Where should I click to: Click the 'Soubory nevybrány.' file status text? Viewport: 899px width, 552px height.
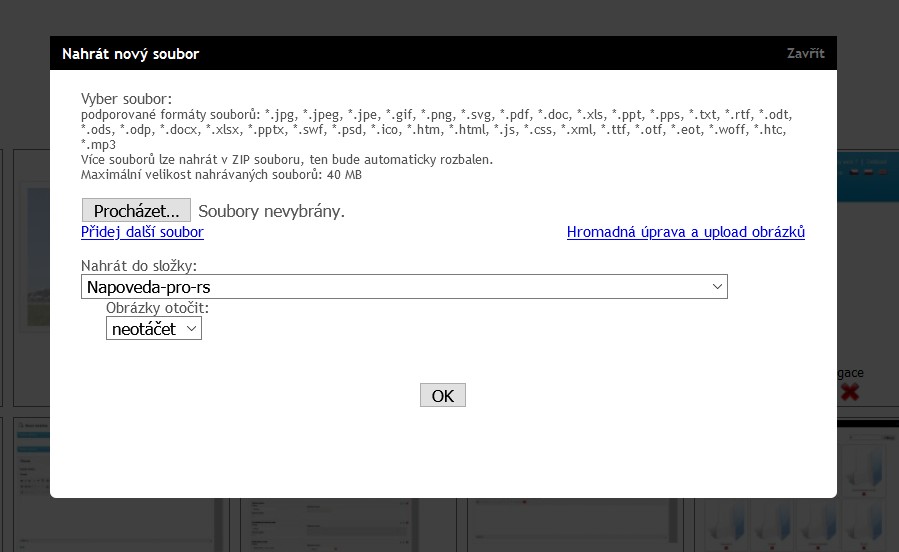tap(271, 211)
